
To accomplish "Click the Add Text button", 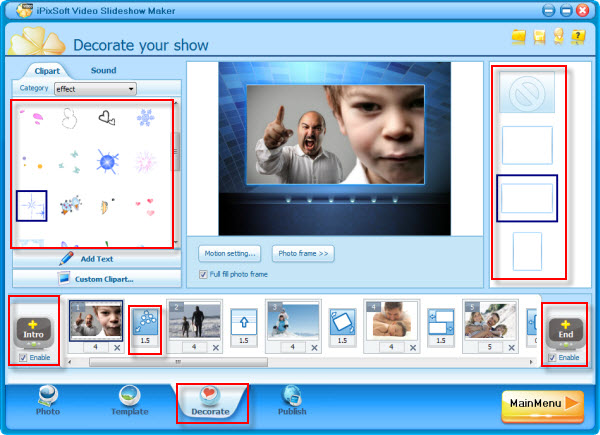I will tap(97, 259).
